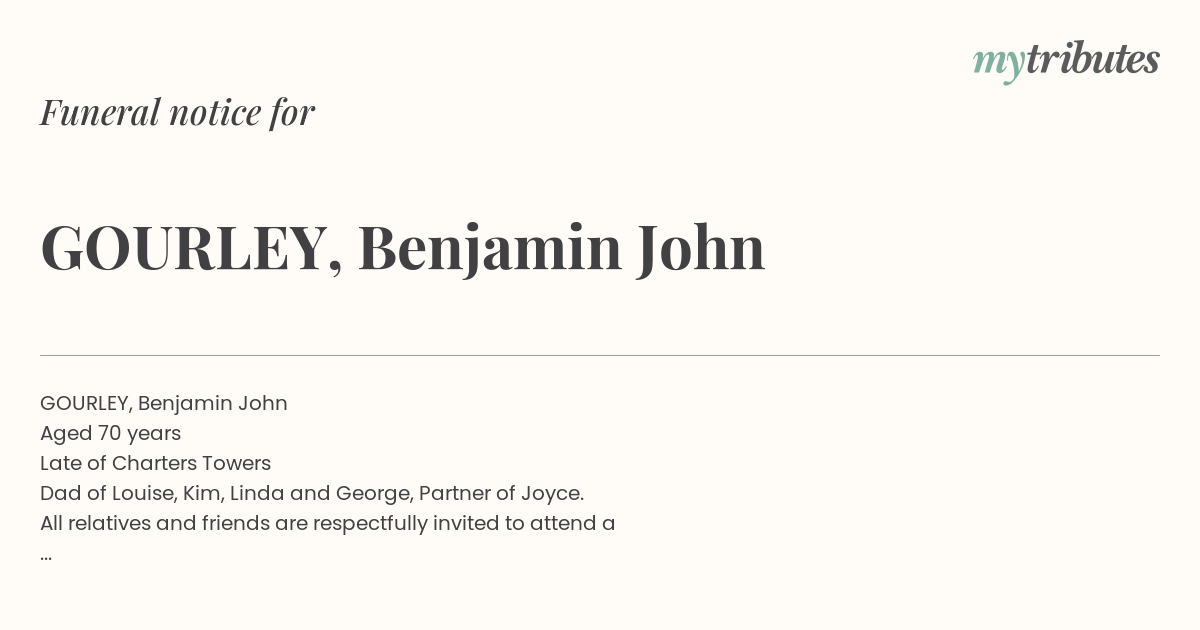Select the "Funeral notice for" italic heading
The width and height of the screenshot is (1200, 630).
178,112
